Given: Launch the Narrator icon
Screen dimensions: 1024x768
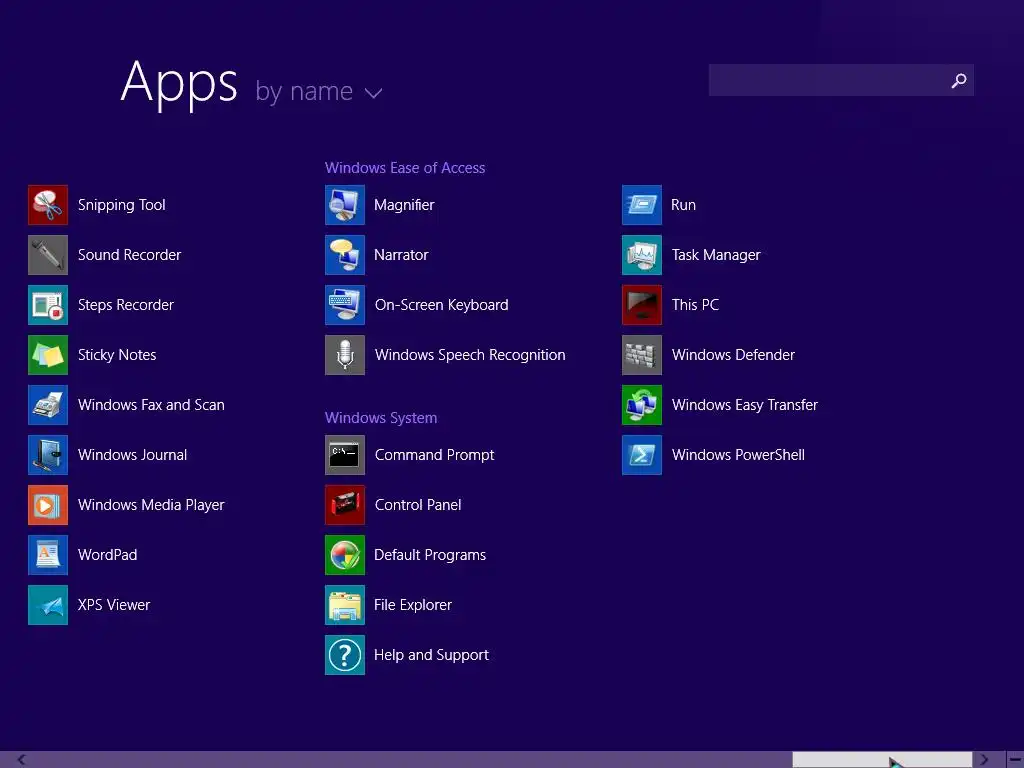Looking at the screenshot, I should (x=345, y=255).
